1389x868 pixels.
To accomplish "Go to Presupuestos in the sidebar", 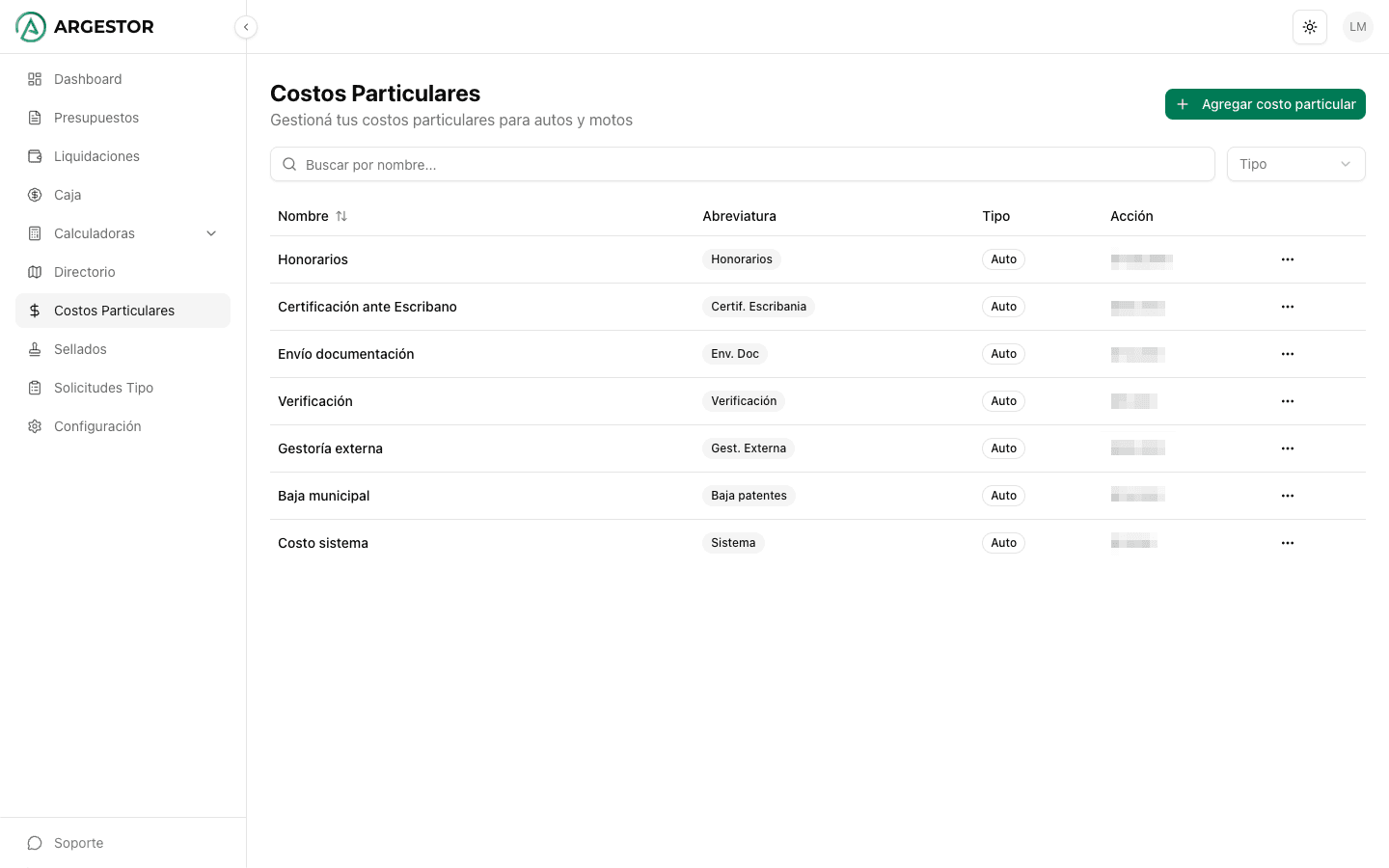I will pos(96,118).
